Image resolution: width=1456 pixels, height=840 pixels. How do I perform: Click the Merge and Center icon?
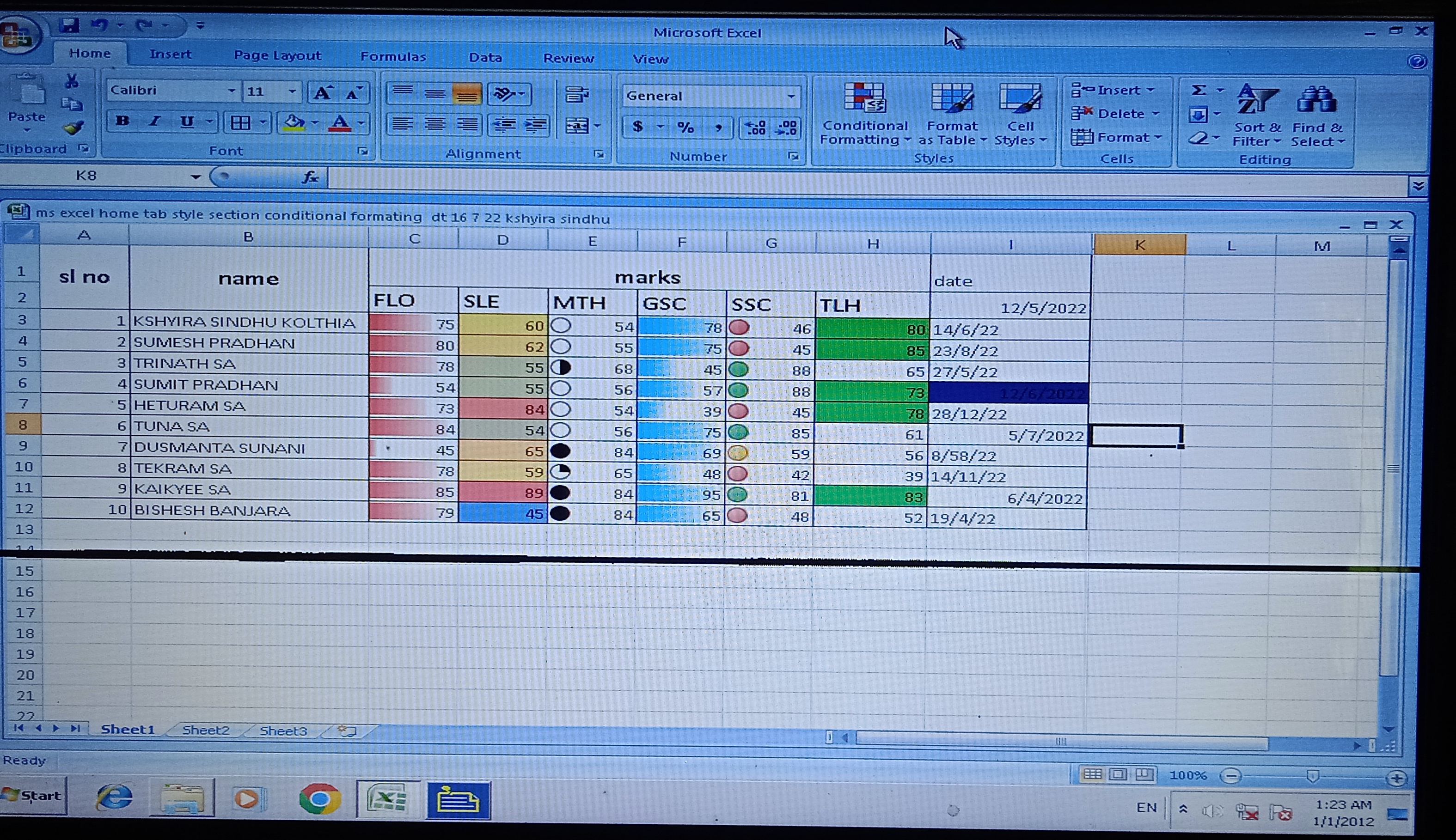click(x=576, y=126)
